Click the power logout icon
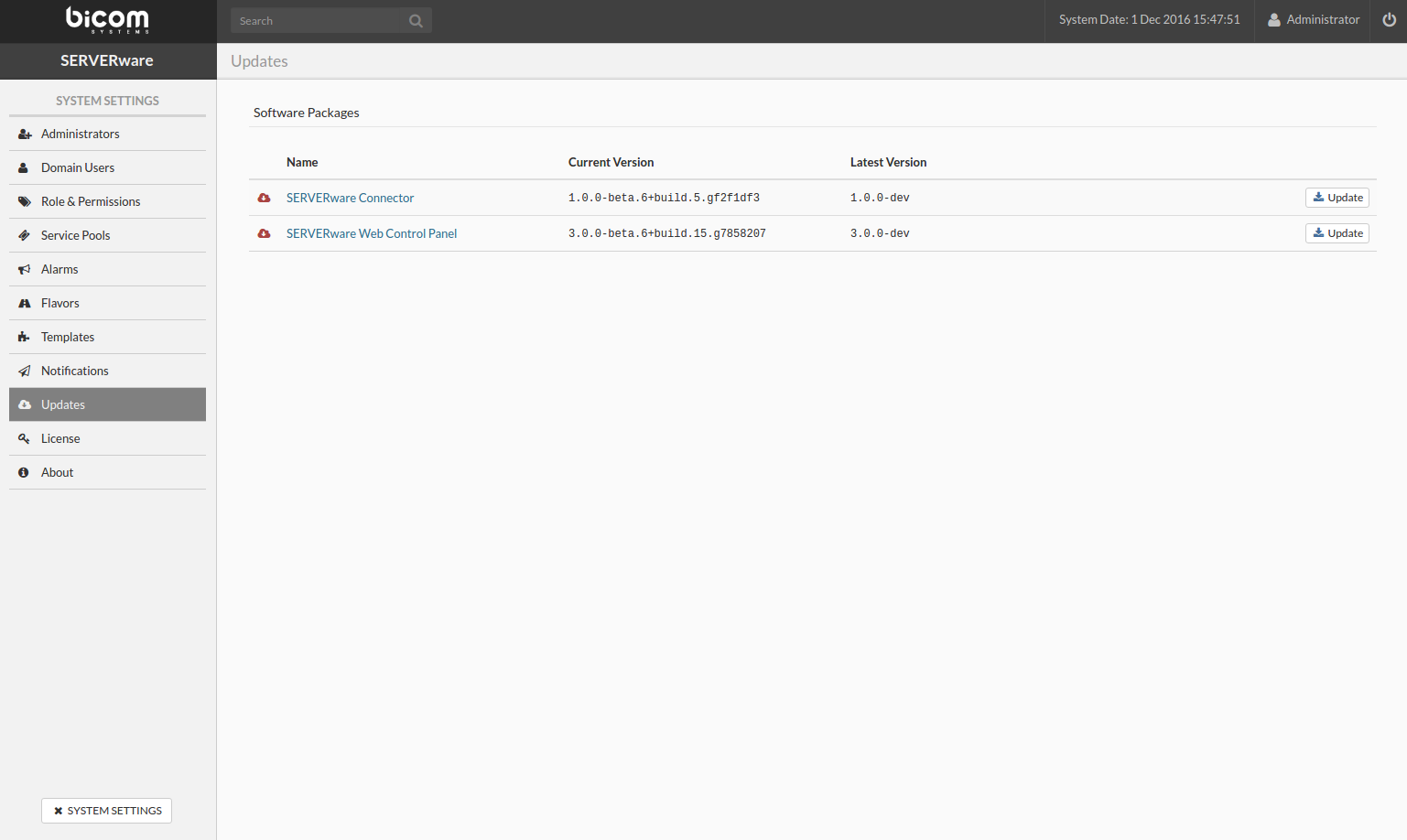The height and width of the screenshot is (840, 1407). coord(1389,20)
